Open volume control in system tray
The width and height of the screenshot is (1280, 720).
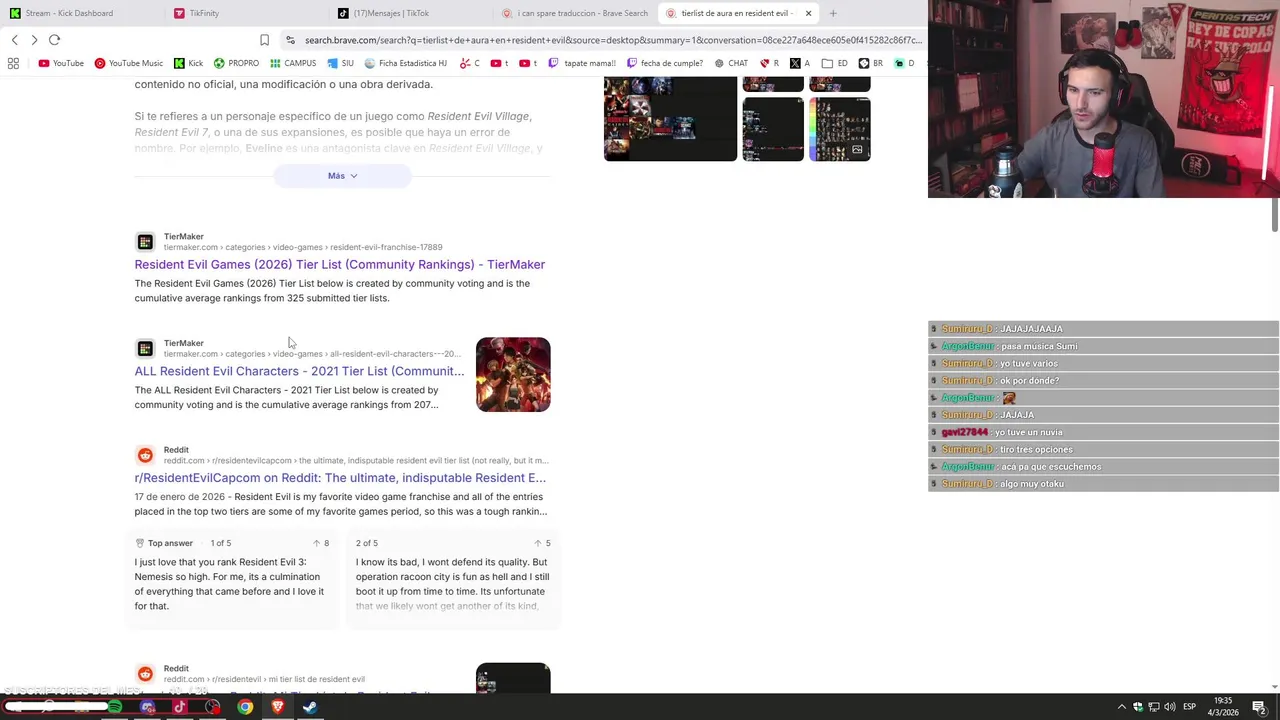1169,707
